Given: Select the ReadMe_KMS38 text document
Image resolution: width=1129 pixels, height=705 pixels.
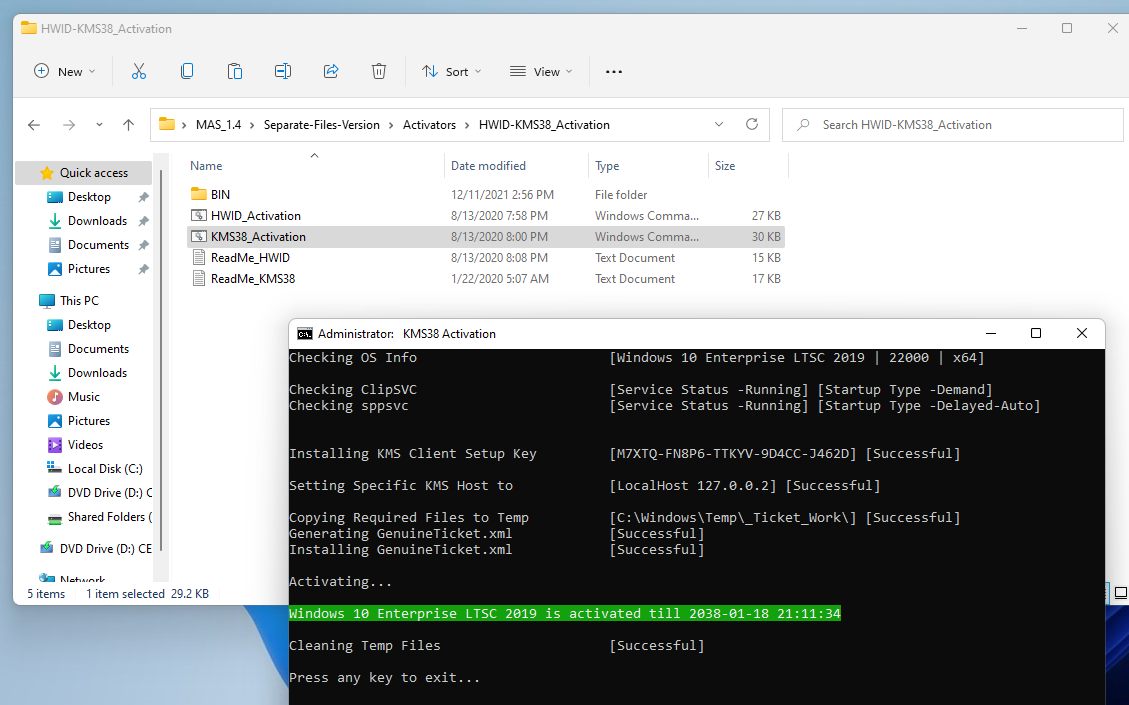Looking at the screenshot, I should pyautogui.click(x=486, y=278).
